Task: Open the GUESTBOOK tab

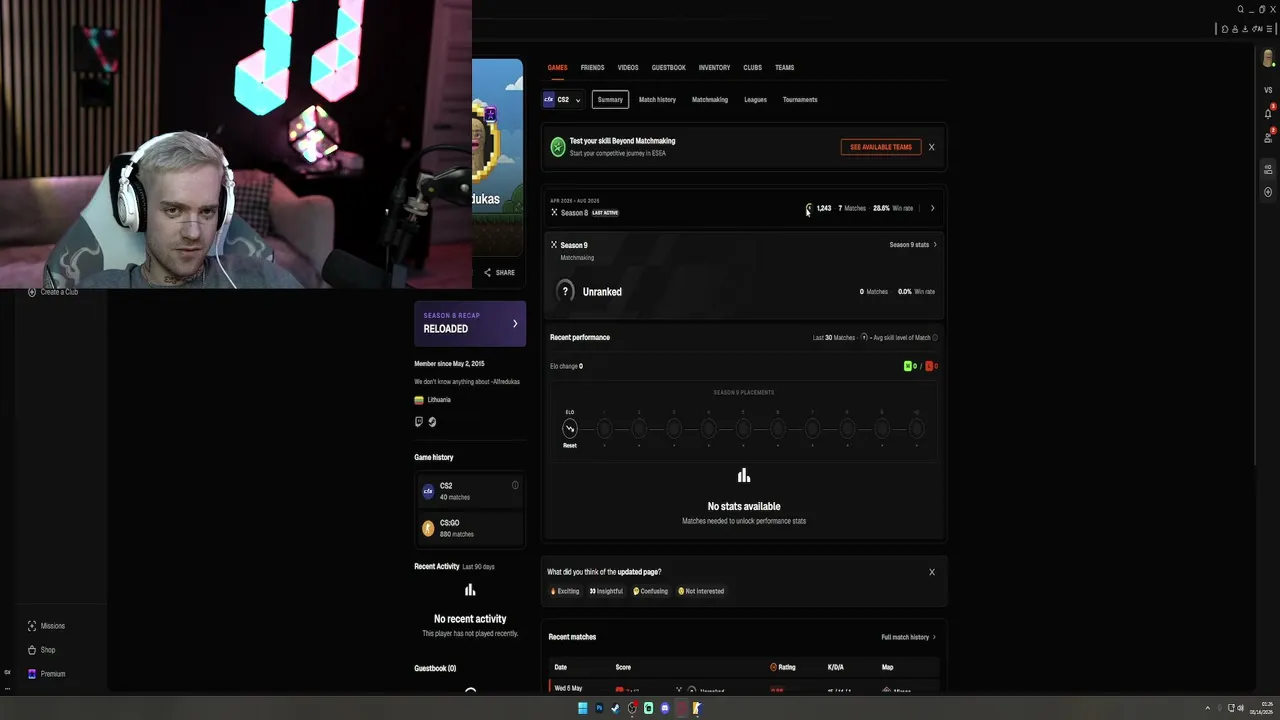Action: (x=669, y=68)
